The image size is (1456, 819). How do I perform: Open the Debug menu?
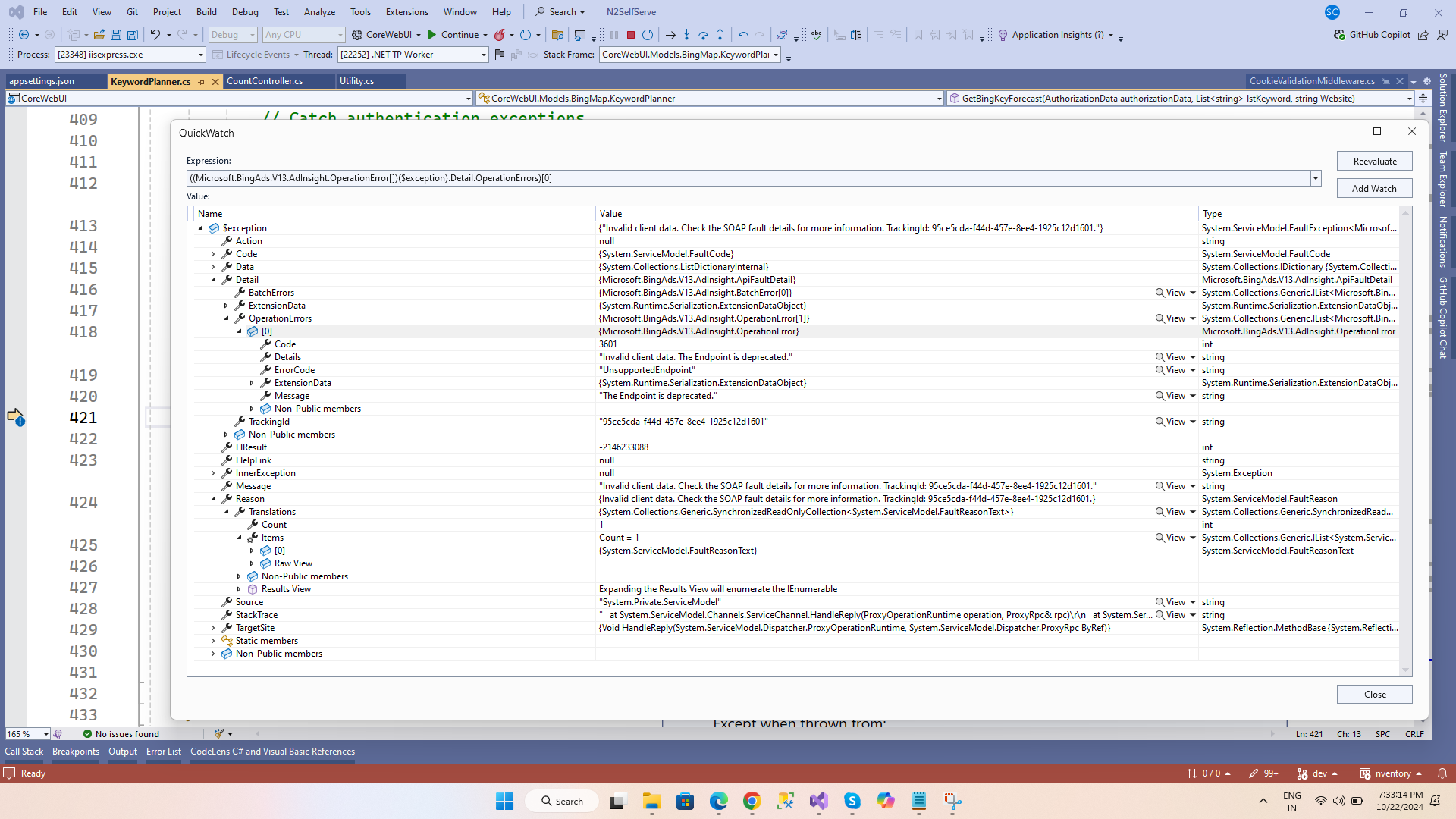click(x=244, y=11)
